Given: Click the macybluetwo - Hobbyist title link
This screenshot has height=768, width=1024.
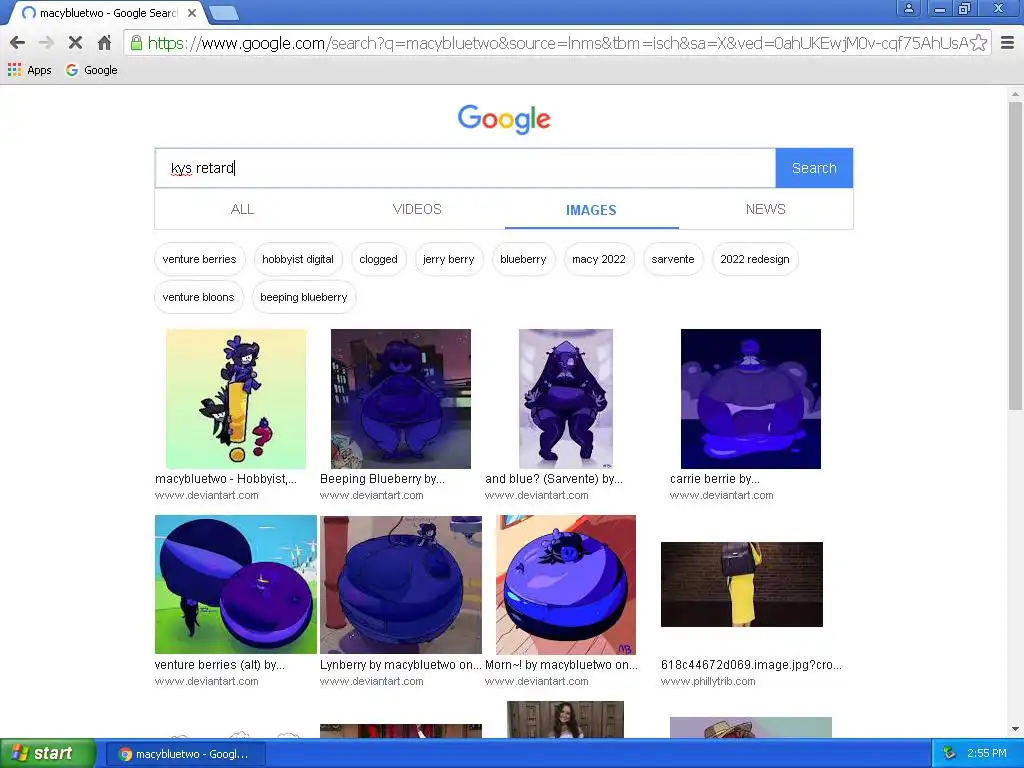Looking at the screenshot, I should click(x=226, y=479).
